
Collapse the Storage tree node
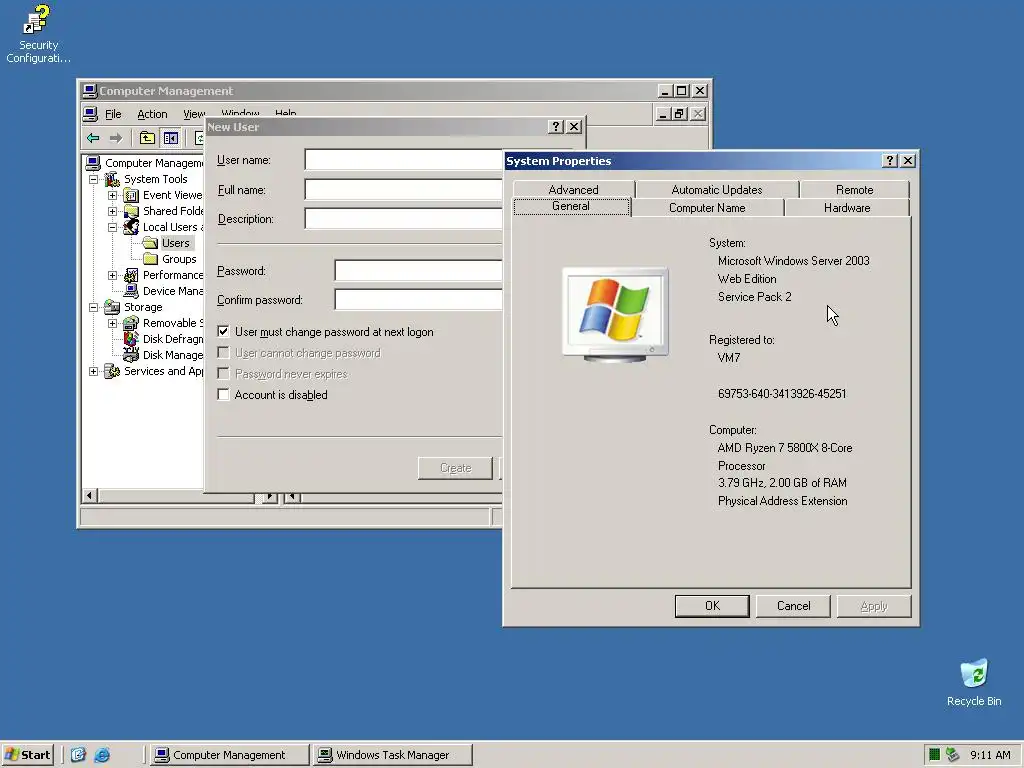pyautogui.click(x=93, y=307)
